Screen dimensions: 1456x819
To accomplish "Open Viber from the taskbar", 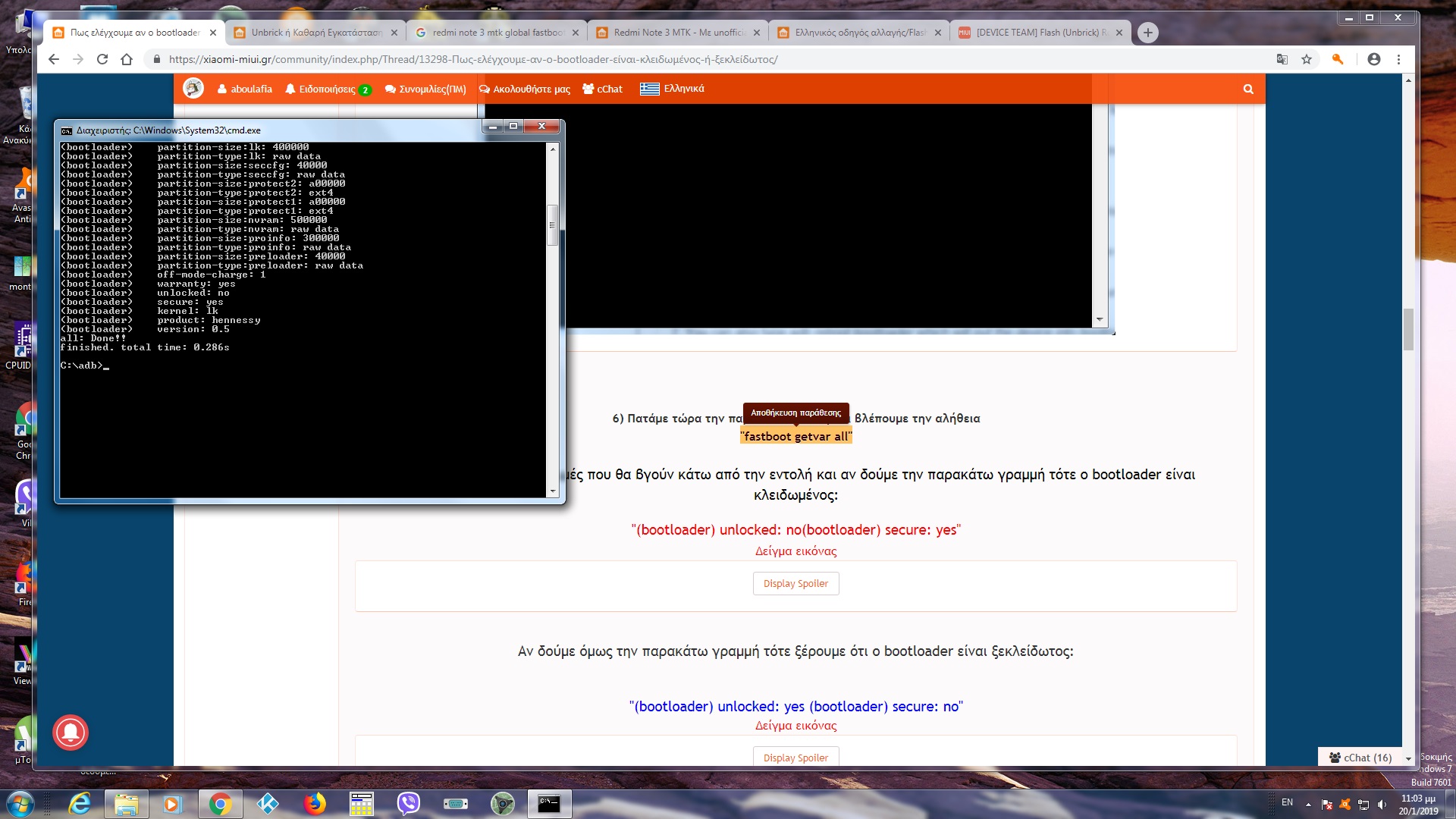I will (x=409, y=803).
